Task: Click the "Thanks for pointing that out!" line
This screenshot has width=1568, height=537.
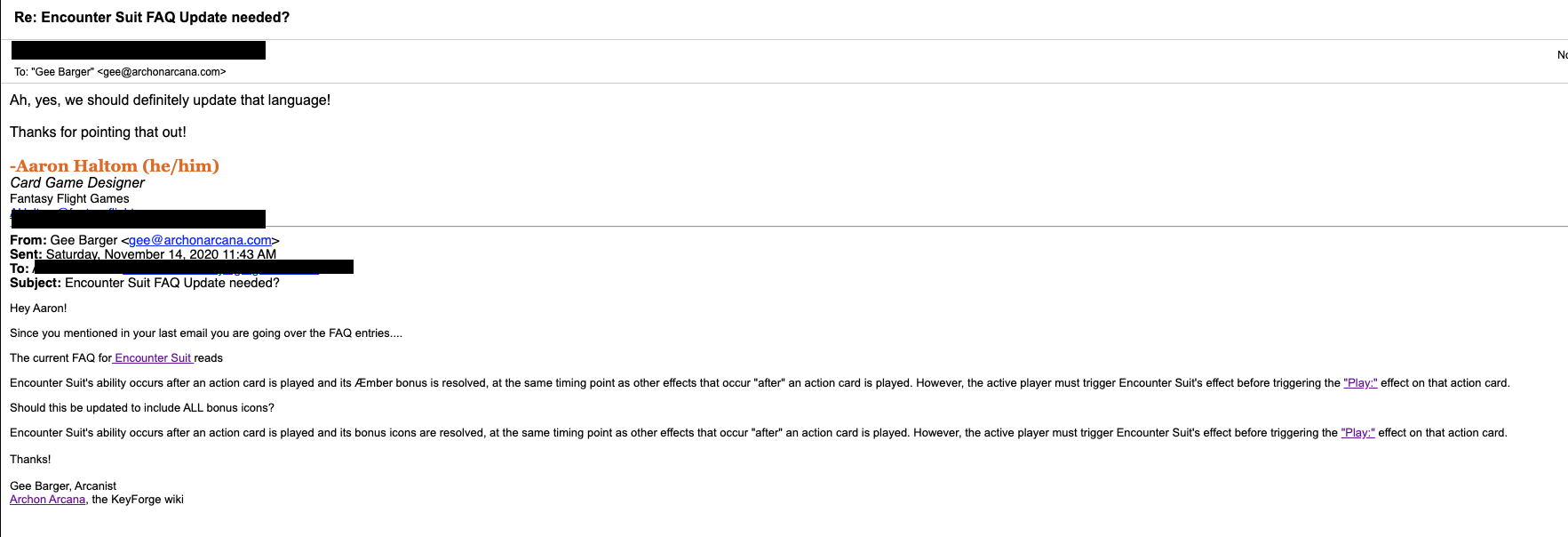Action: [98, 132]
